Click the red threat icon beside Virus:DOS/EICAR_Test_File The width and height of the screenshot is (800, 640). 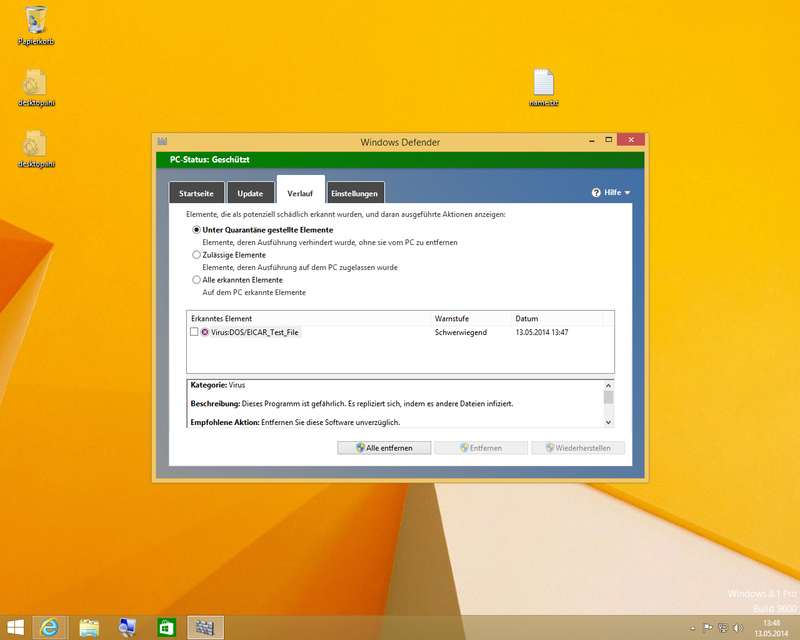click(x=205, y=332)
